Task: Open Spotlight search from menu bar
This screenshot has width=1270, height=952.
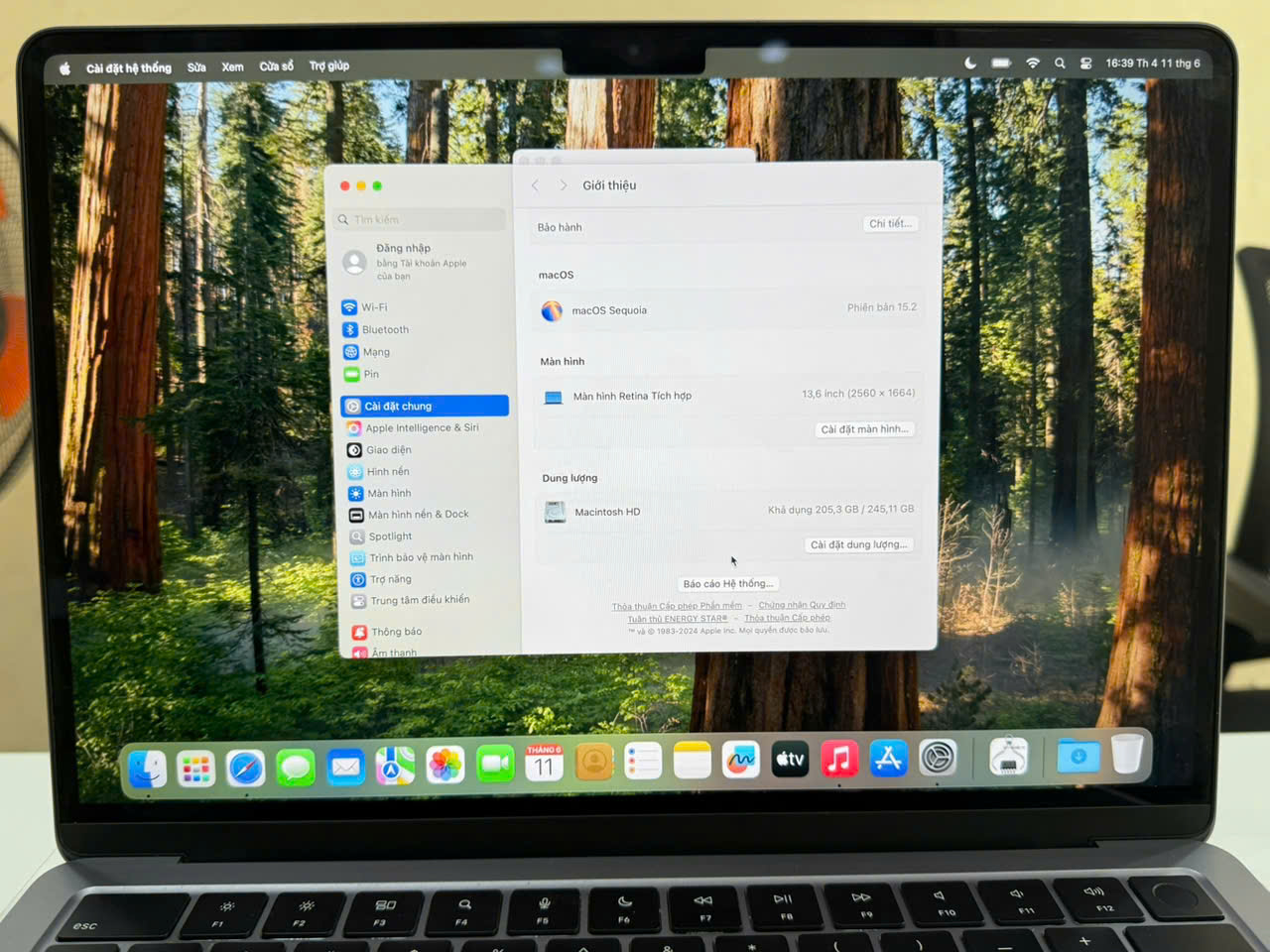Action: click(1060, 62)
